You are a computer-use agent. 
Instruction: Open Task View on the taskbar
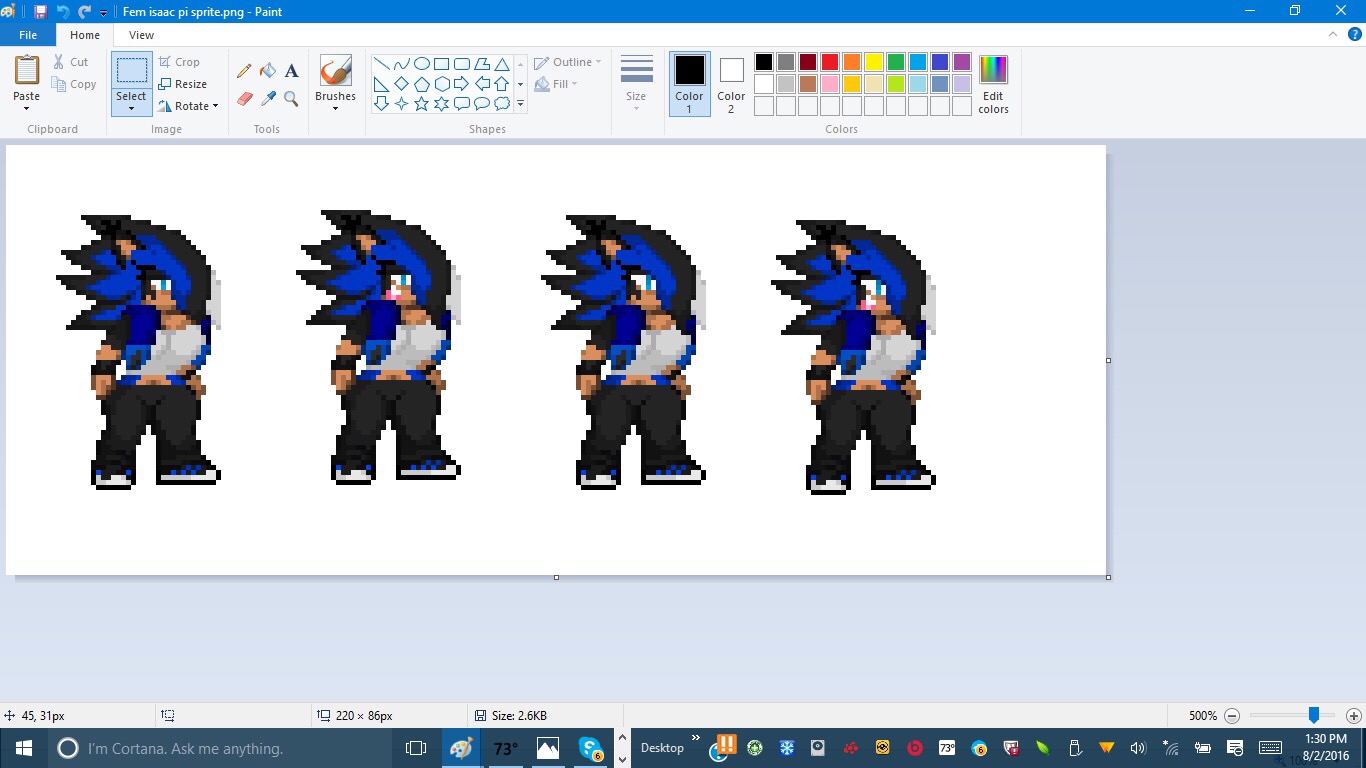(x=416, y=748)
